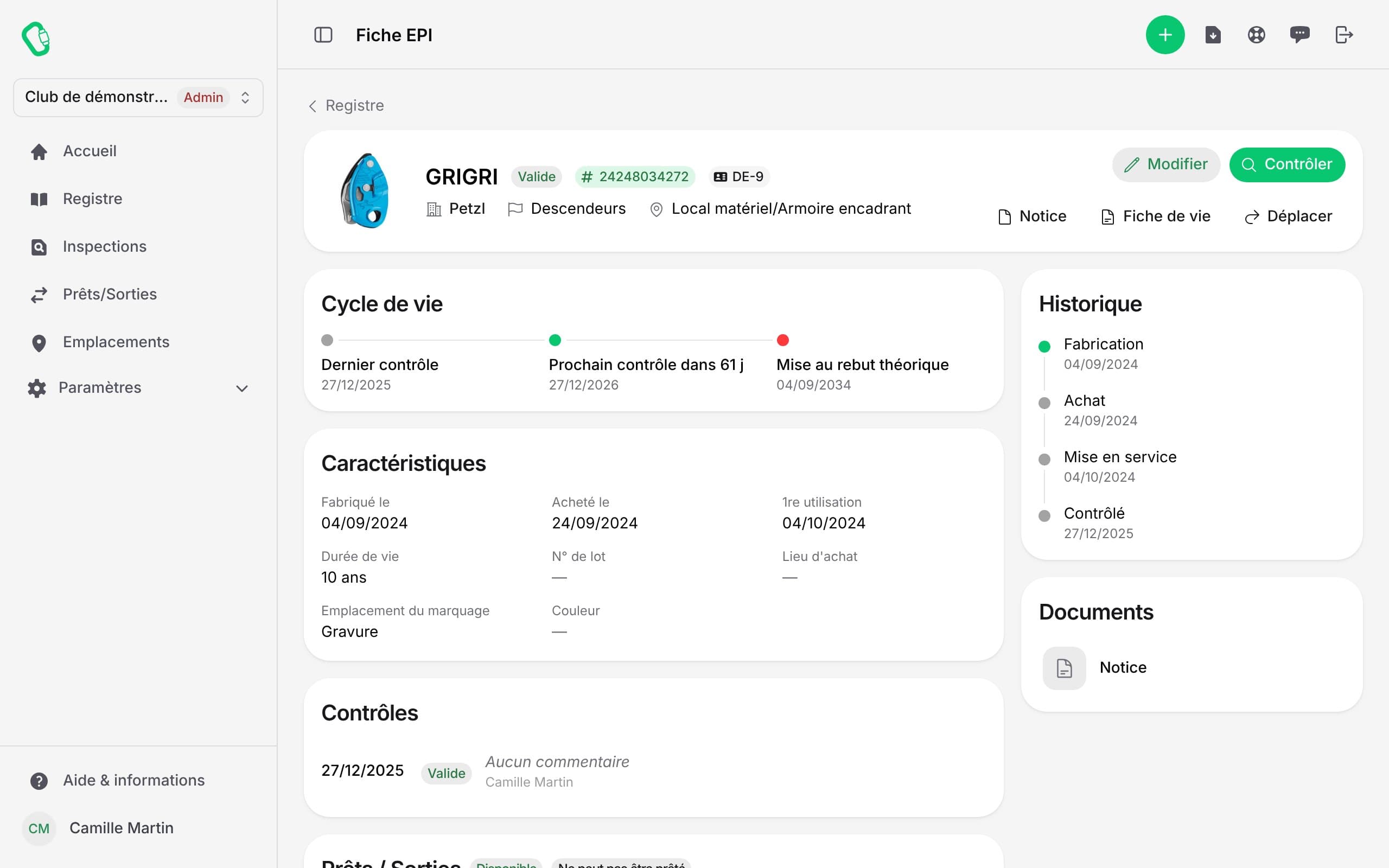Screen dimensions: 1389x868
Task: Click the Descendeurs category label
Action: pyautogui.click(x=567, y=209)
